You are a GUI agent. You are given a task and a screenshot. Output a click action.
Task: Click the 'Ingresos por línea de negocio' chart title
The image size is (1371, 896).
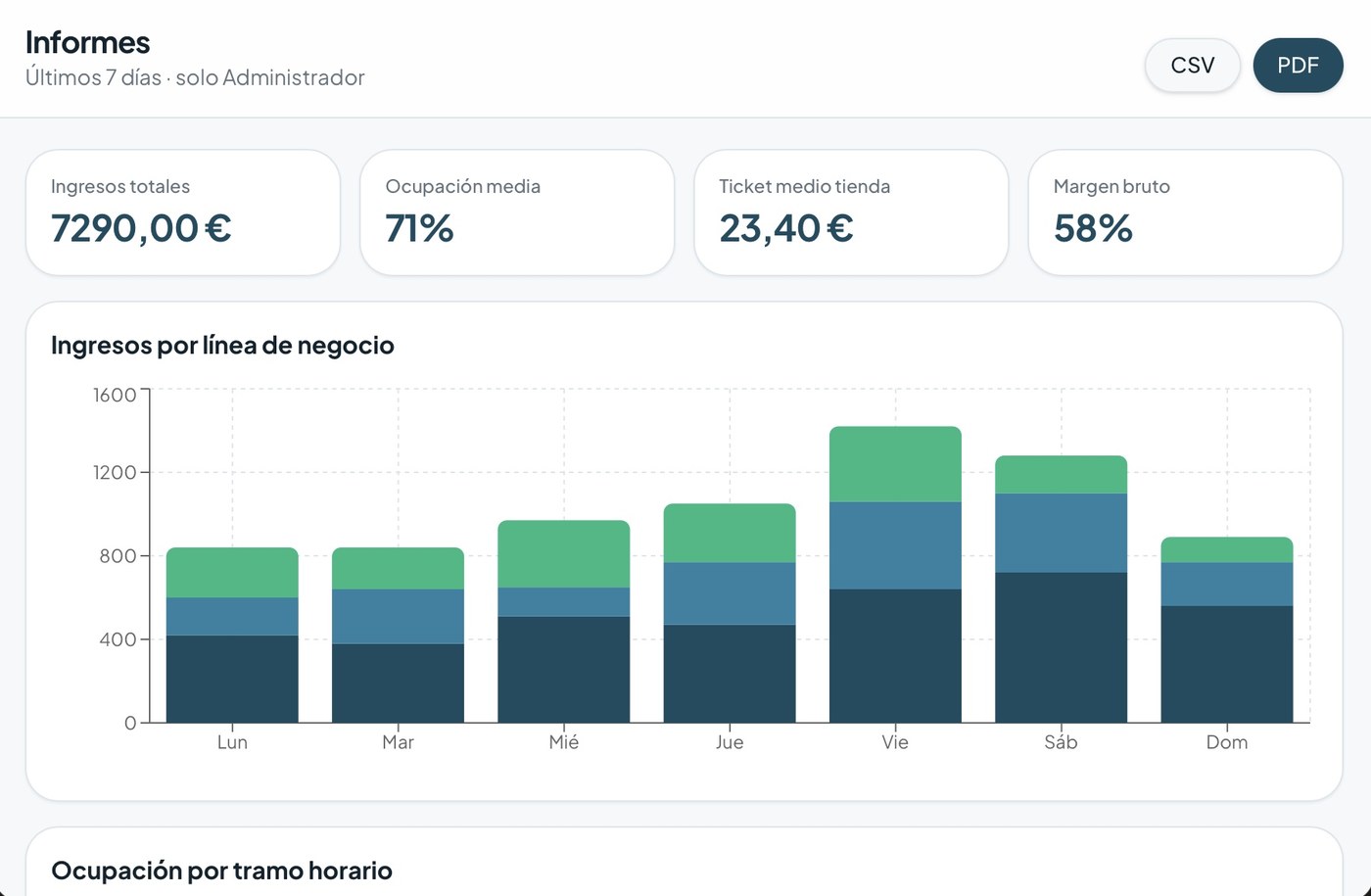click(222, 345)
